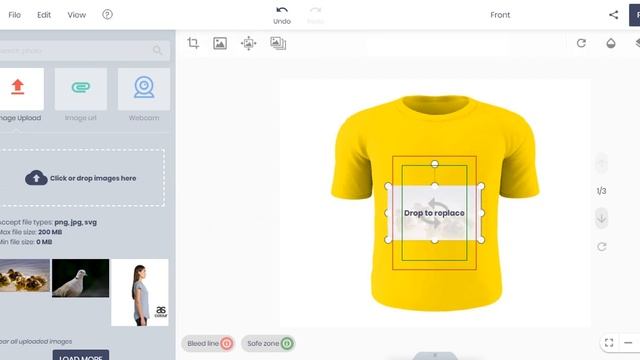Choose the Image url option
640x360 pixels.
click(x=81, y=96)
